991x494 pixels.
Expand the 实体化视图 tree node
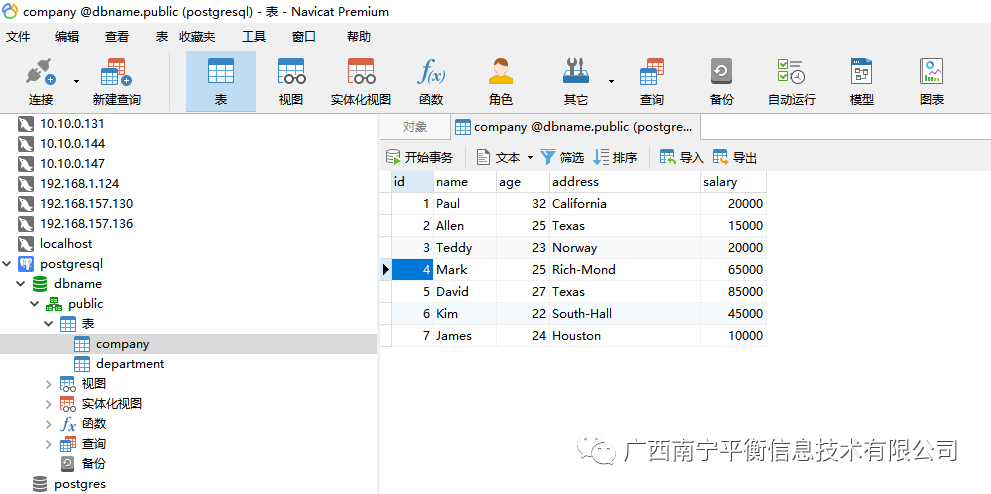[49, 404]
